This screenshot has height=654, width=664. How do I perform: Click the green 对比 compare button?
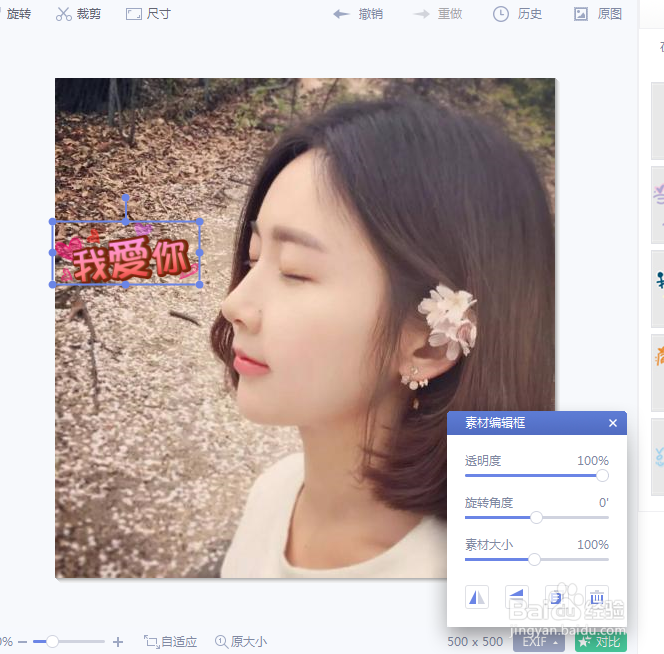point(600,642)
